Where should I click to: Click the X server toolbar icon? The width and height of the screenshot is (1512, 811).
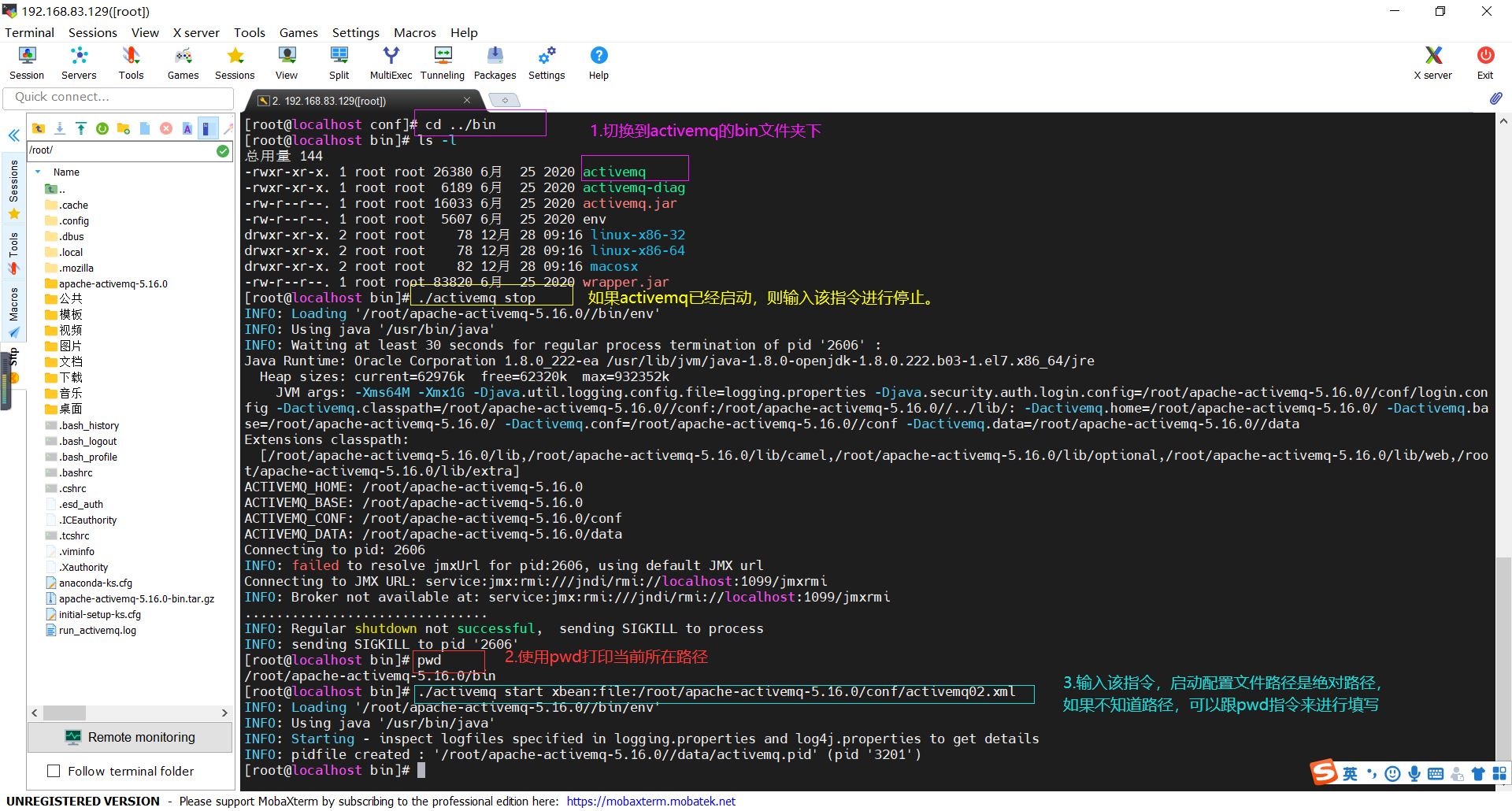(1432, 63)
